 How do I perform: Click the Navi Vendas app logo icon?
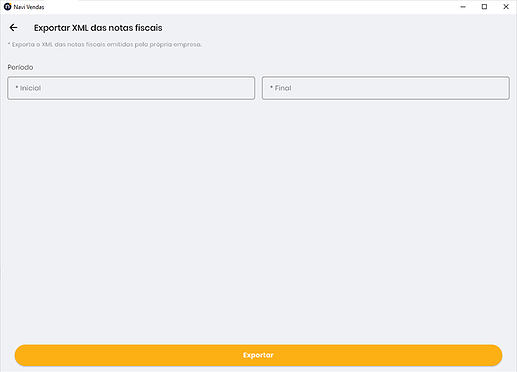(7, 7)
